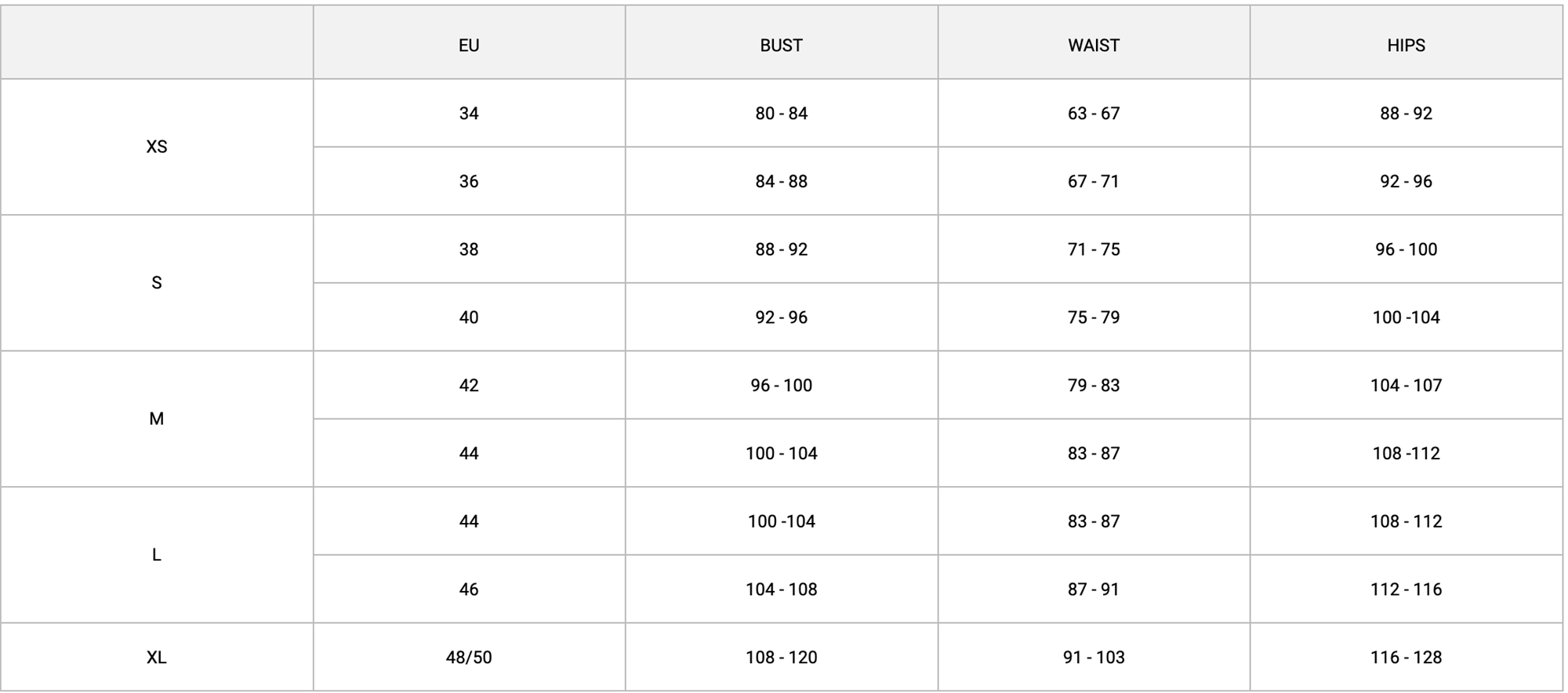1568x693 pixels.
Task: Click the hips value 116 - 128
Action: (1406, 657)
